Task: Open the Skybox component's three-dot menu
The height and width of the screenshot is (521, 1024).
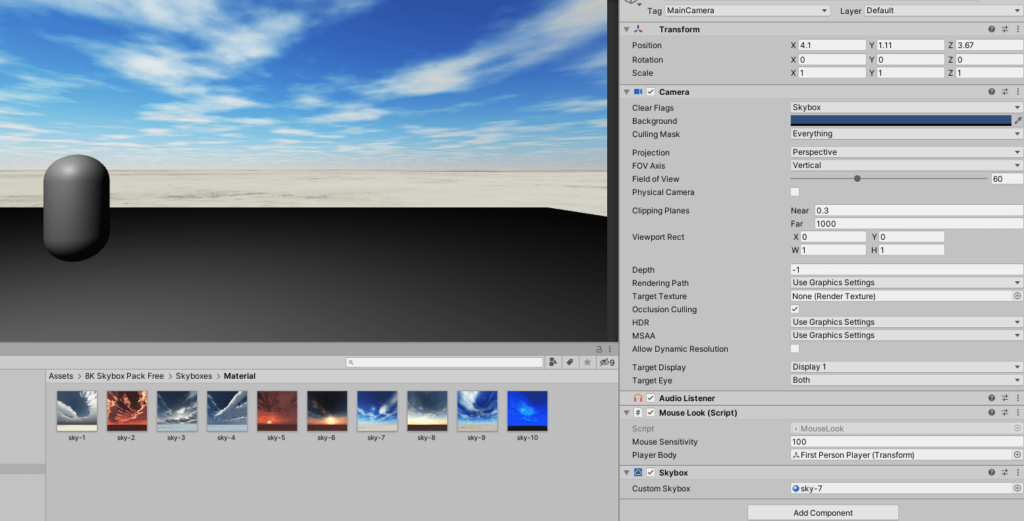Action: 1017,472
